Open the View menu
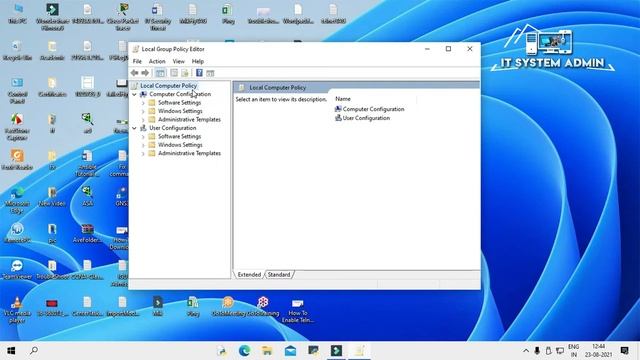 (178, 61)
